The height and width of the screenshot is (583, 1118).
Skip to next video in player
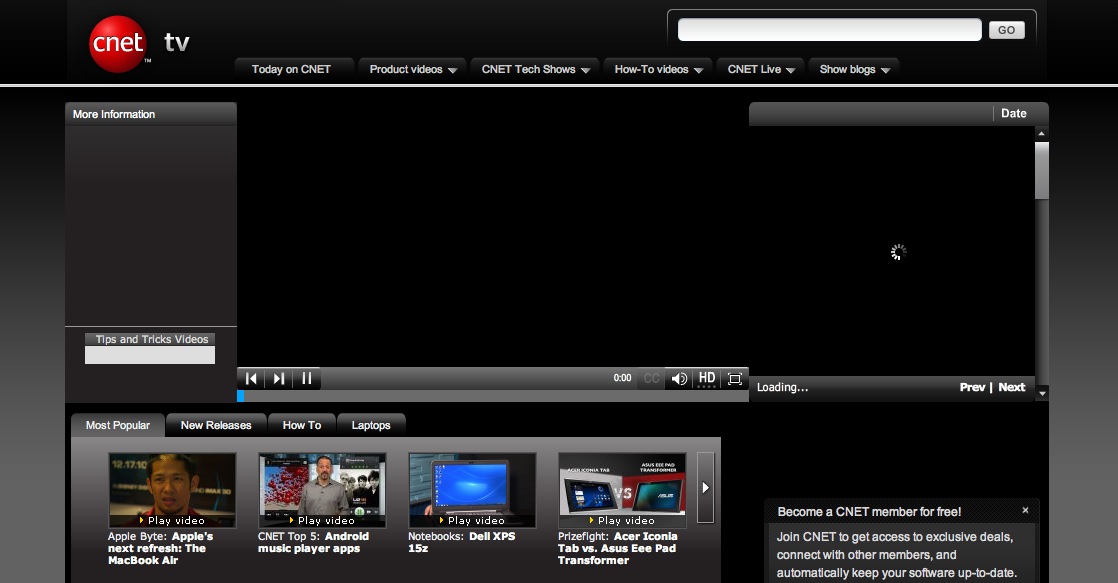[279, 378]
